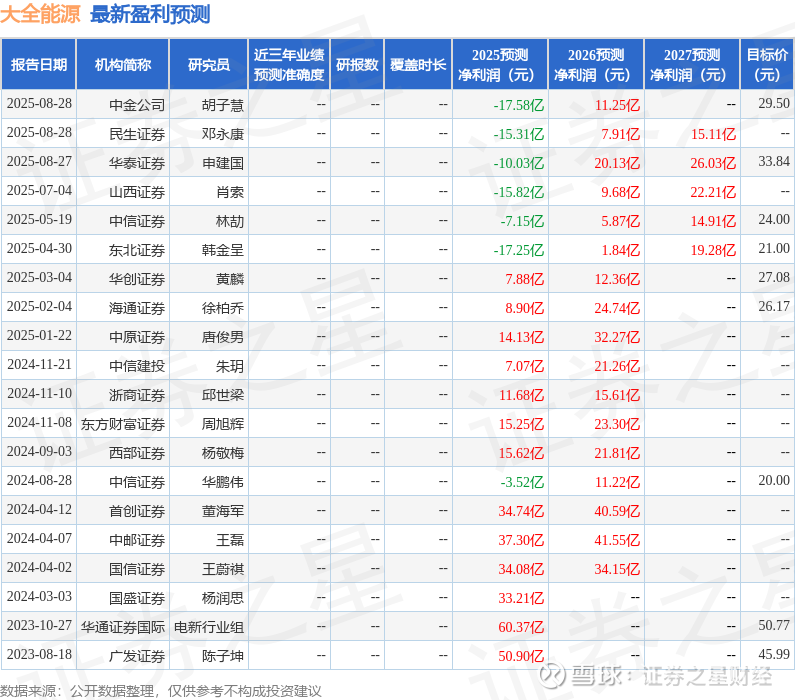Select the 2027预测净利润 column header
Image resolution: width=795 pixels, height=700 pixels.
(692, 64)
